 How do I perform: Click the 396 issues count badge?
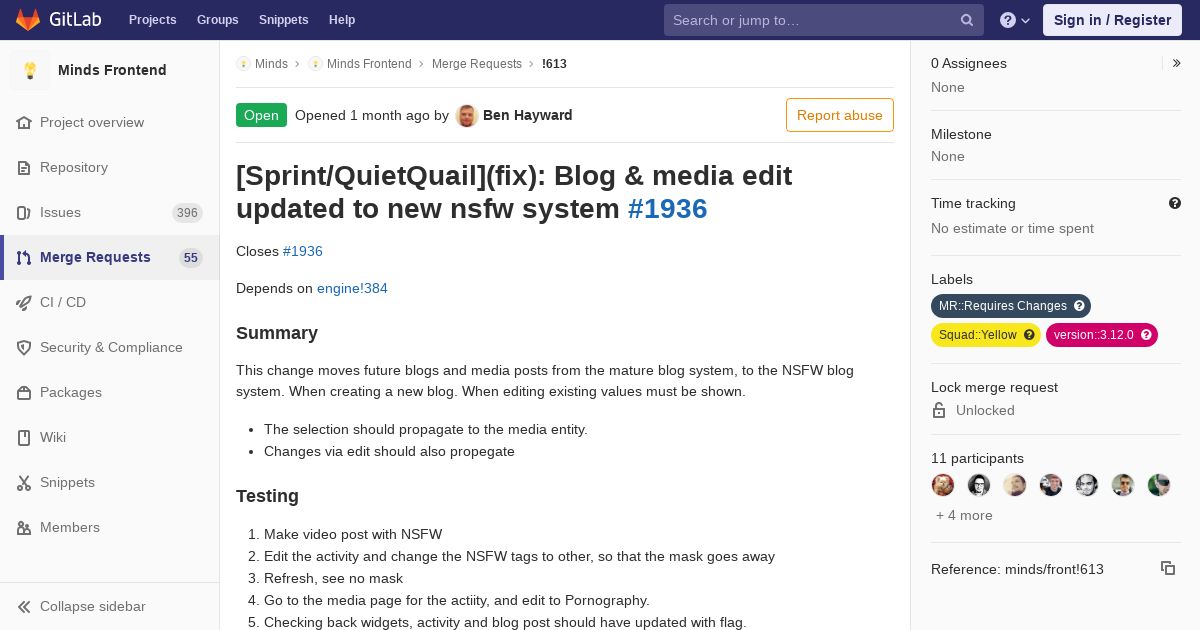pos(187,212)
